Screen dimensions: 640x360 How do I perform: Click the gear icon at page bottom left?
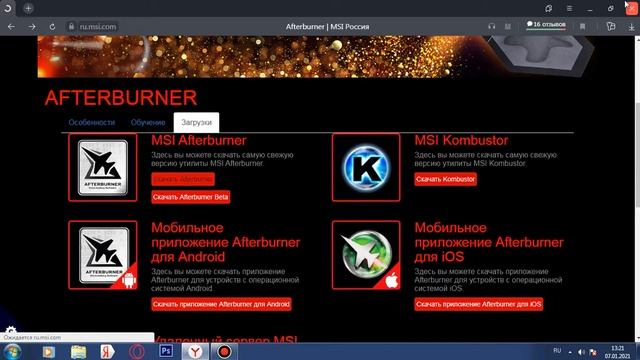[11, 330]
